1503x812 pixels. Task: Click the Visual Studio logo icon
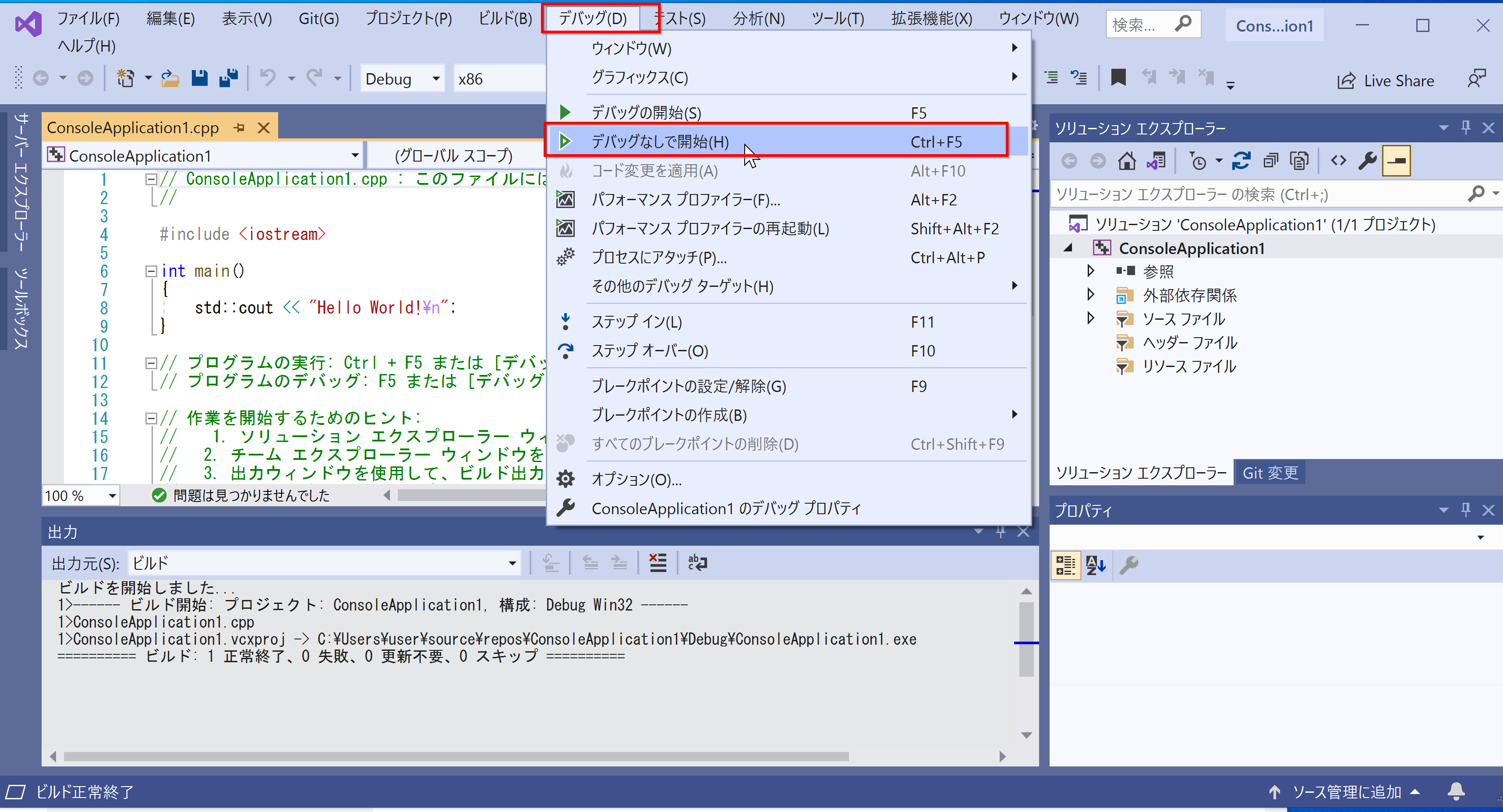[x=28, y=24]
